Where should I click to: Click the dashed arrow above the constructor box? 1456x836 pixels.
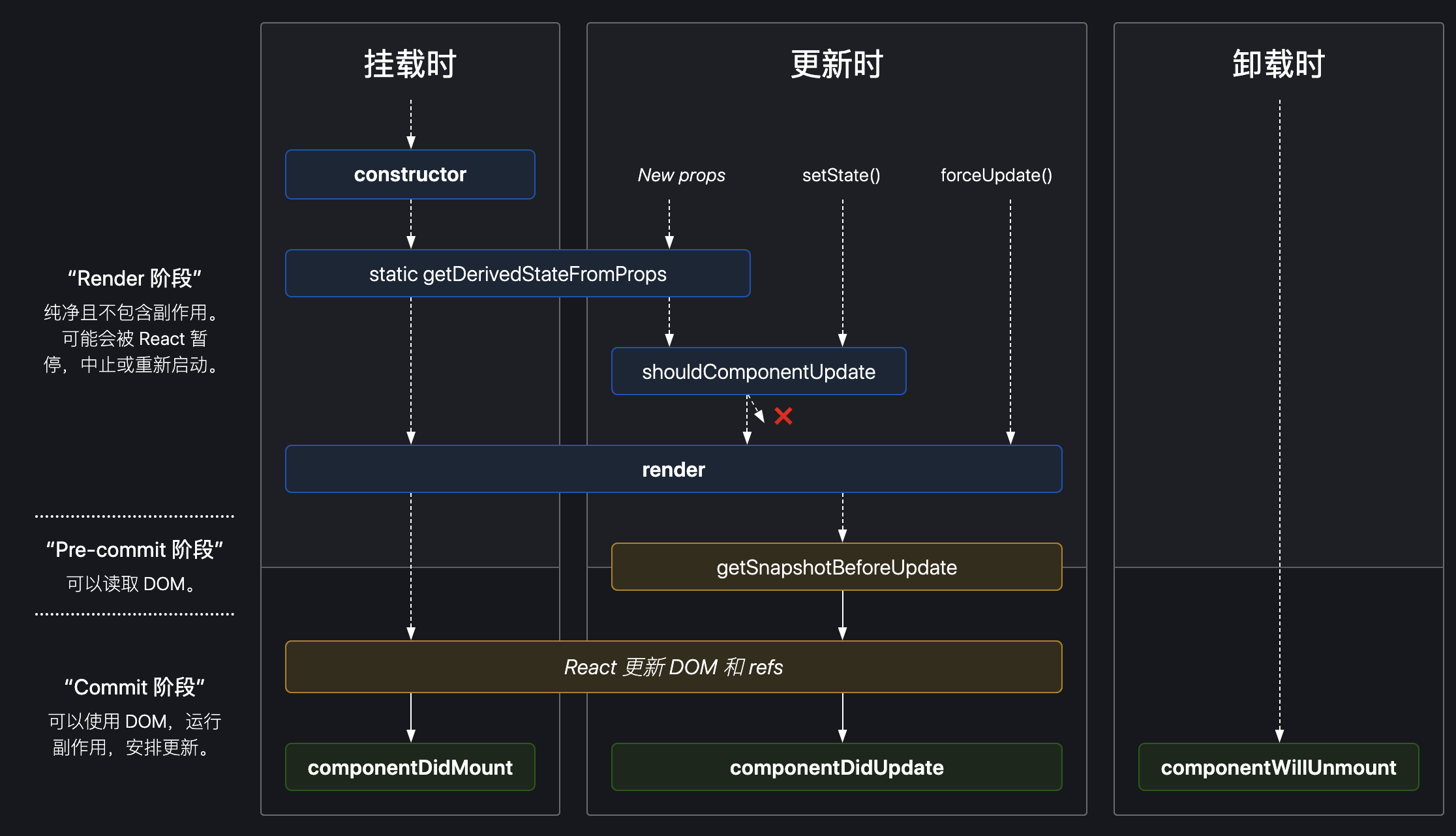click(x=410, y=124)
